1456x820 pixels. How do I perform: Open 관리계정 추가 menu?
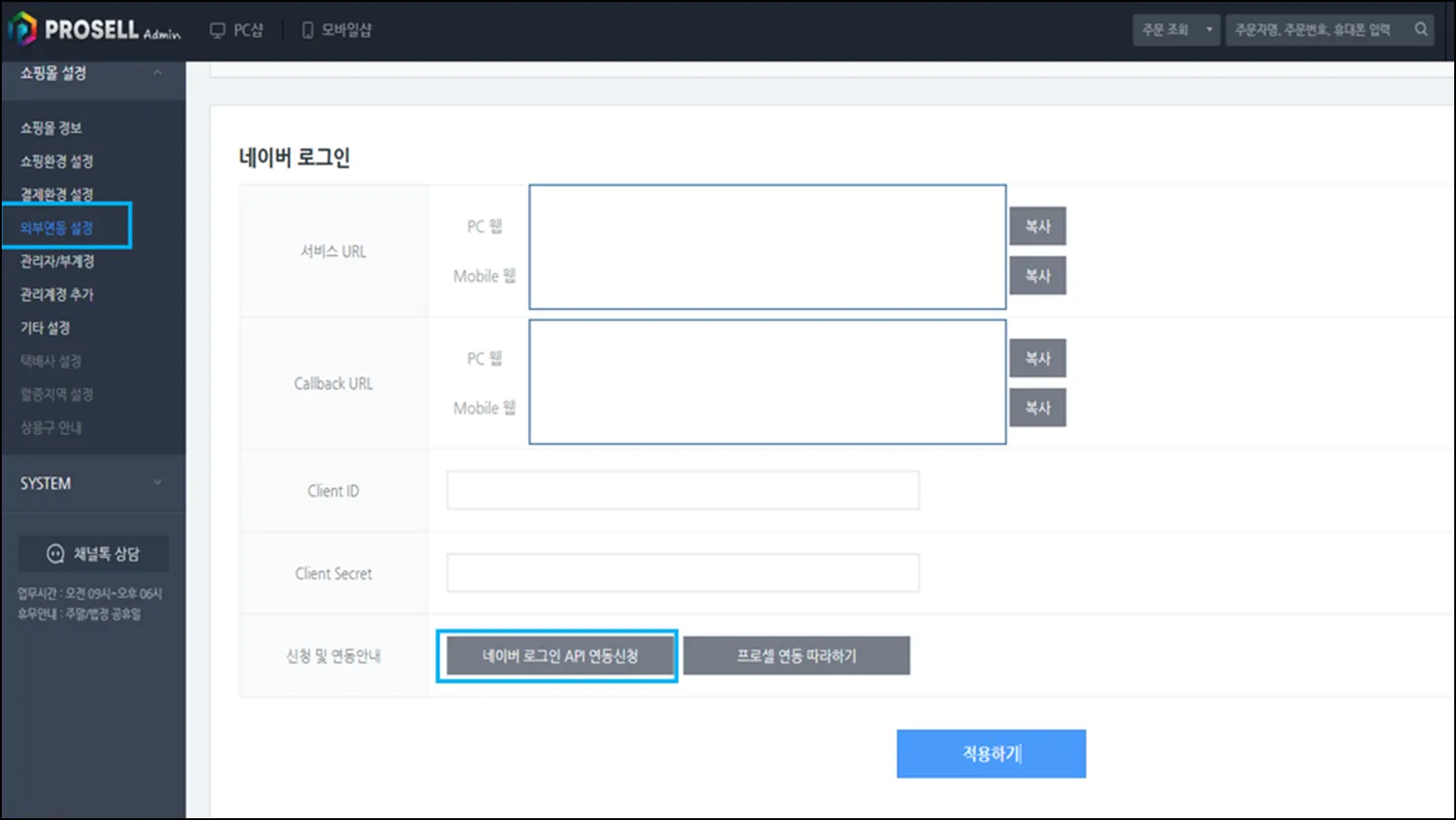(x=57, y=294)
